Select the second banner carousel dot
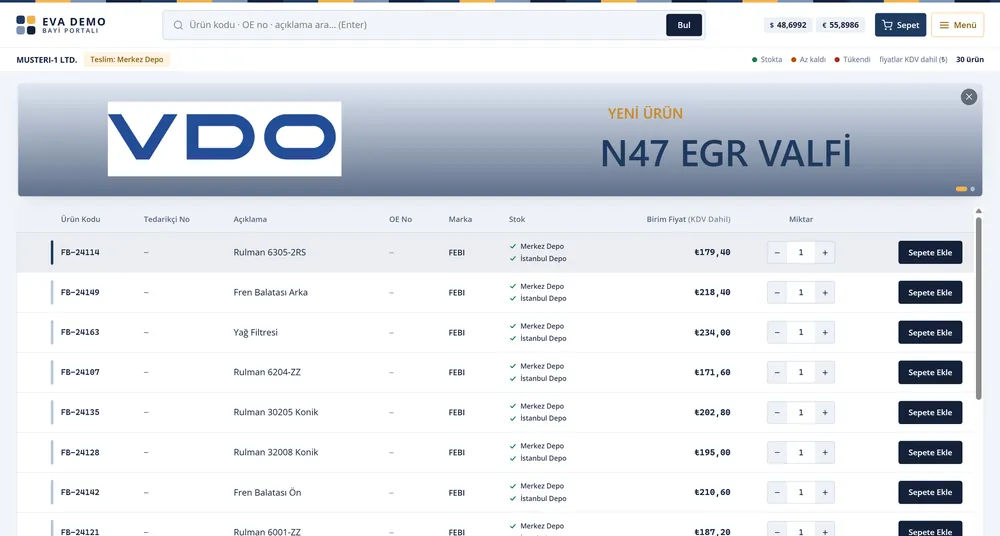The width and height of the screenshot is (1000, 536). pyautogui.click(x=973, y=189)
